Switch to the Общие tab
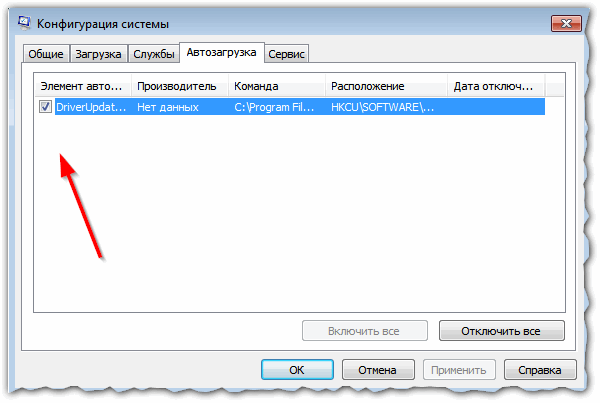600x403 pixels. point(46,54)
